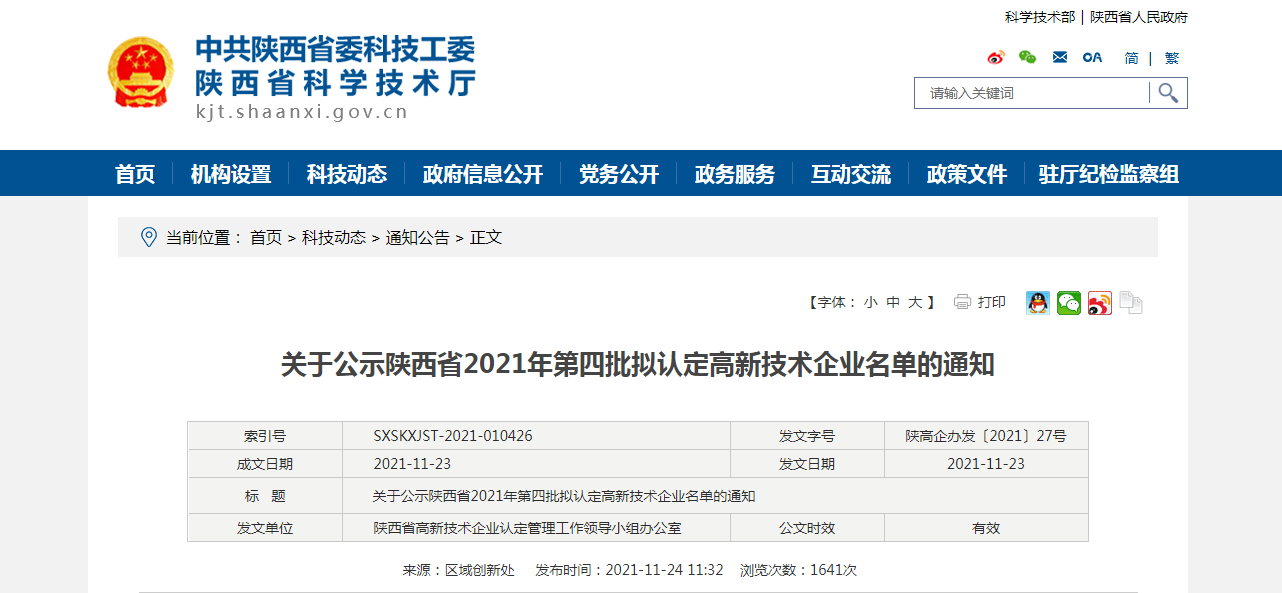The width and height of the screenshot is (1282, 593).
Task: Share the article via QQ penguin icon
Action: pyautogui.click(x=1038, y=303)
